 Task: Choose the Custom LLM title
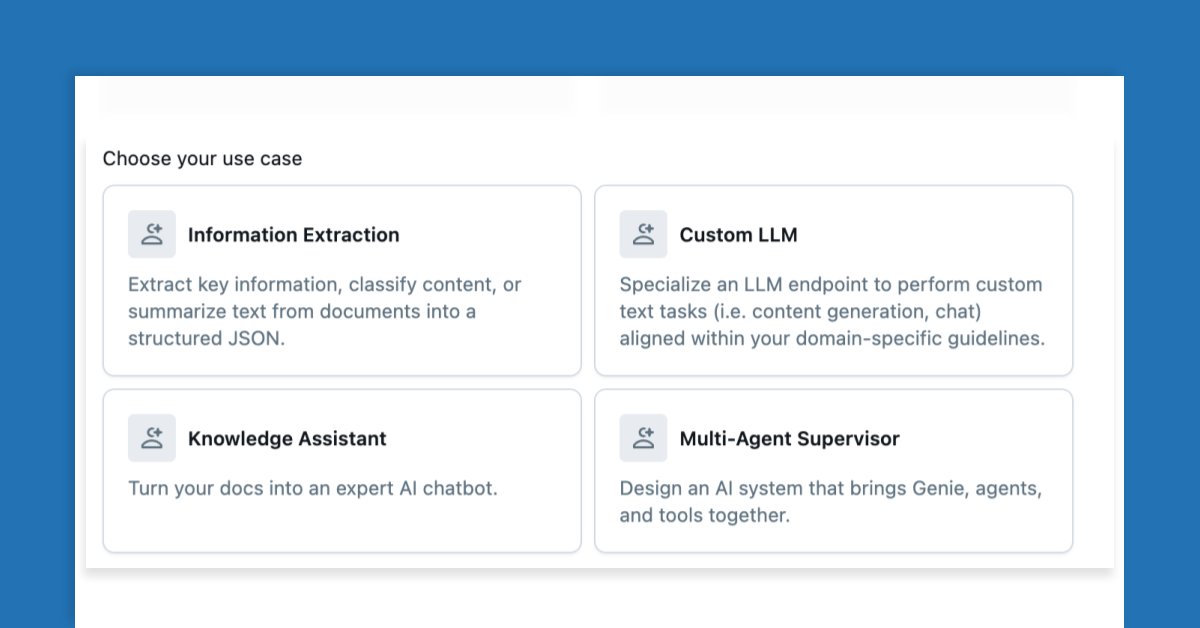click(739, 235)
